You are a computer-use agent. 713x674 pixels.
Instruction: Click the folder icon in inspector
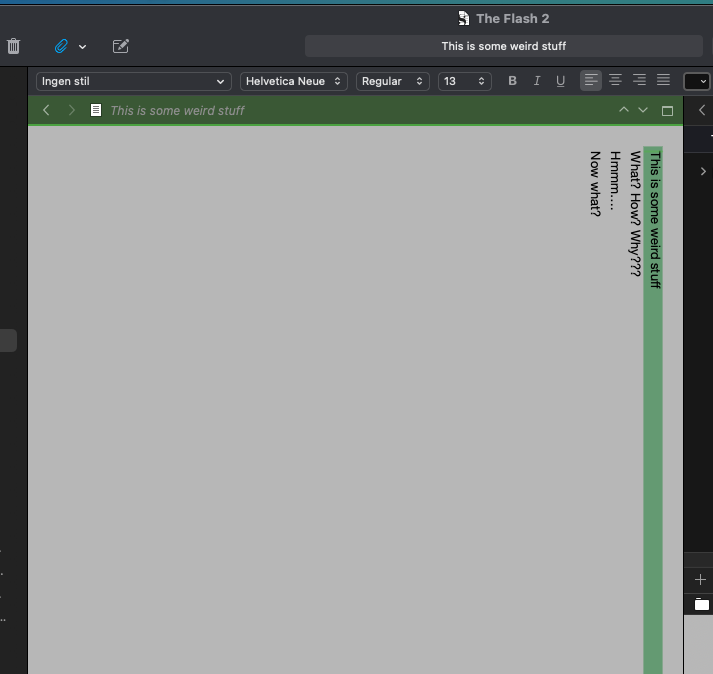point(702,604)
